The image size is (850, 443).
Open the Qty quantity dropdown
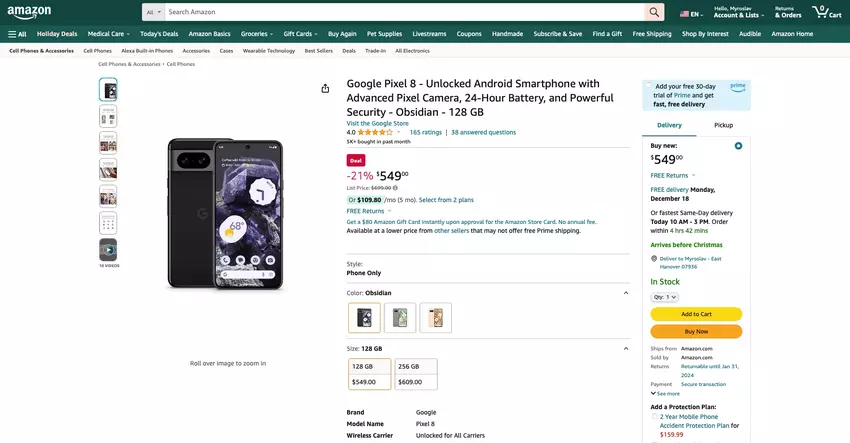tap(665, 297)
